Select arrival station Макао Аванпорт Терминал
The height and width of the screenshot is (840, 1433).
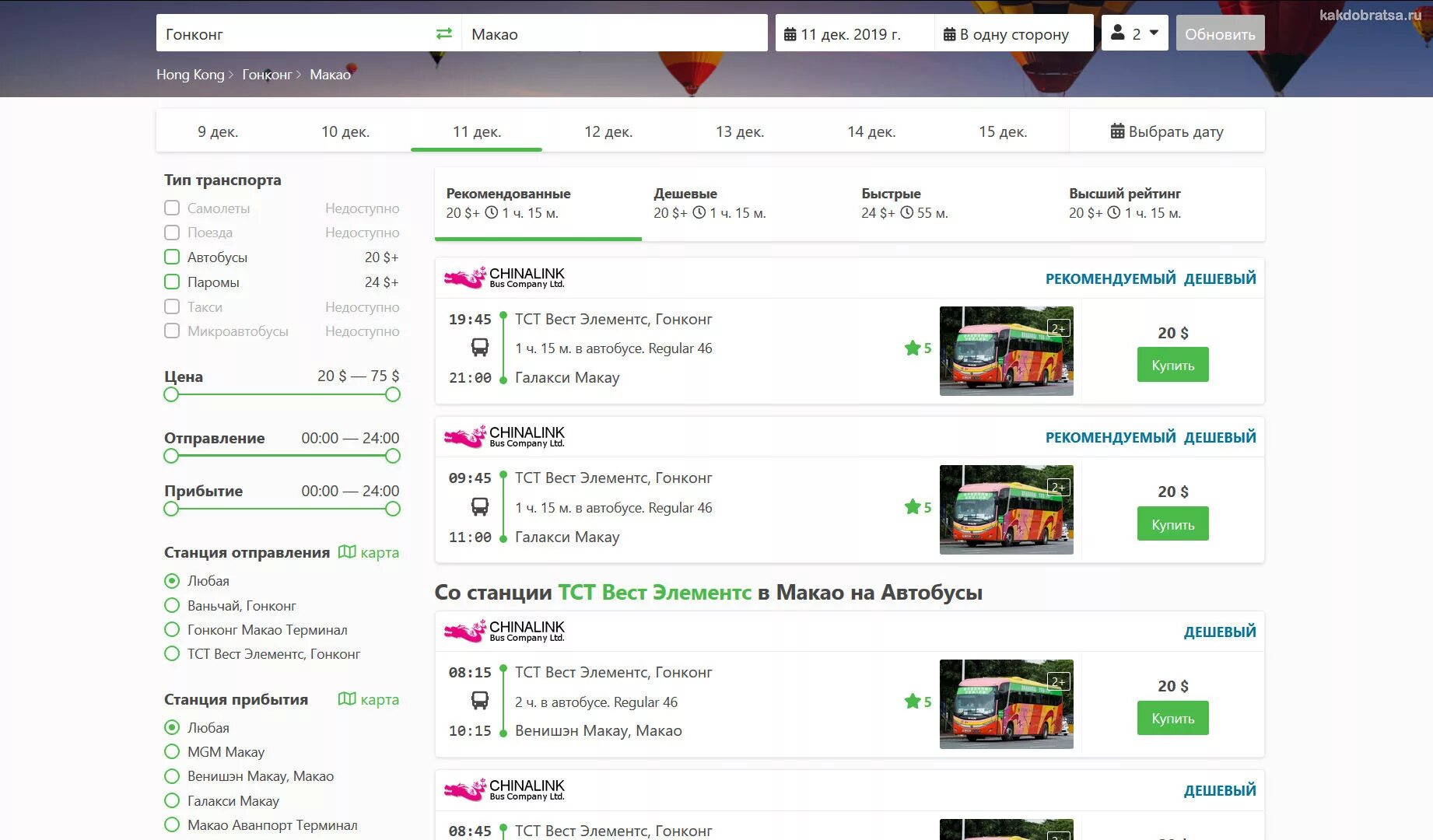point(172,824)
